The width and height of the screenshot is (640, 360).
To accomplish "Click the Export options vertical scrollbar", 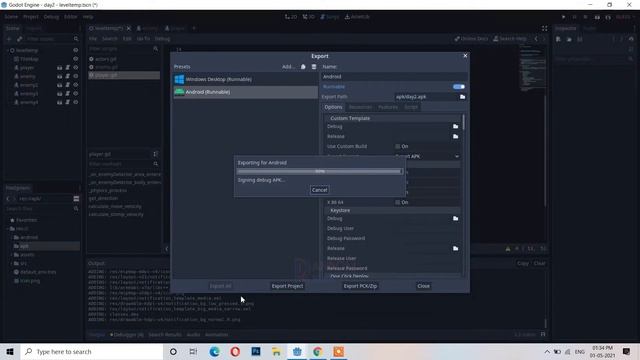I will [464, 122].
